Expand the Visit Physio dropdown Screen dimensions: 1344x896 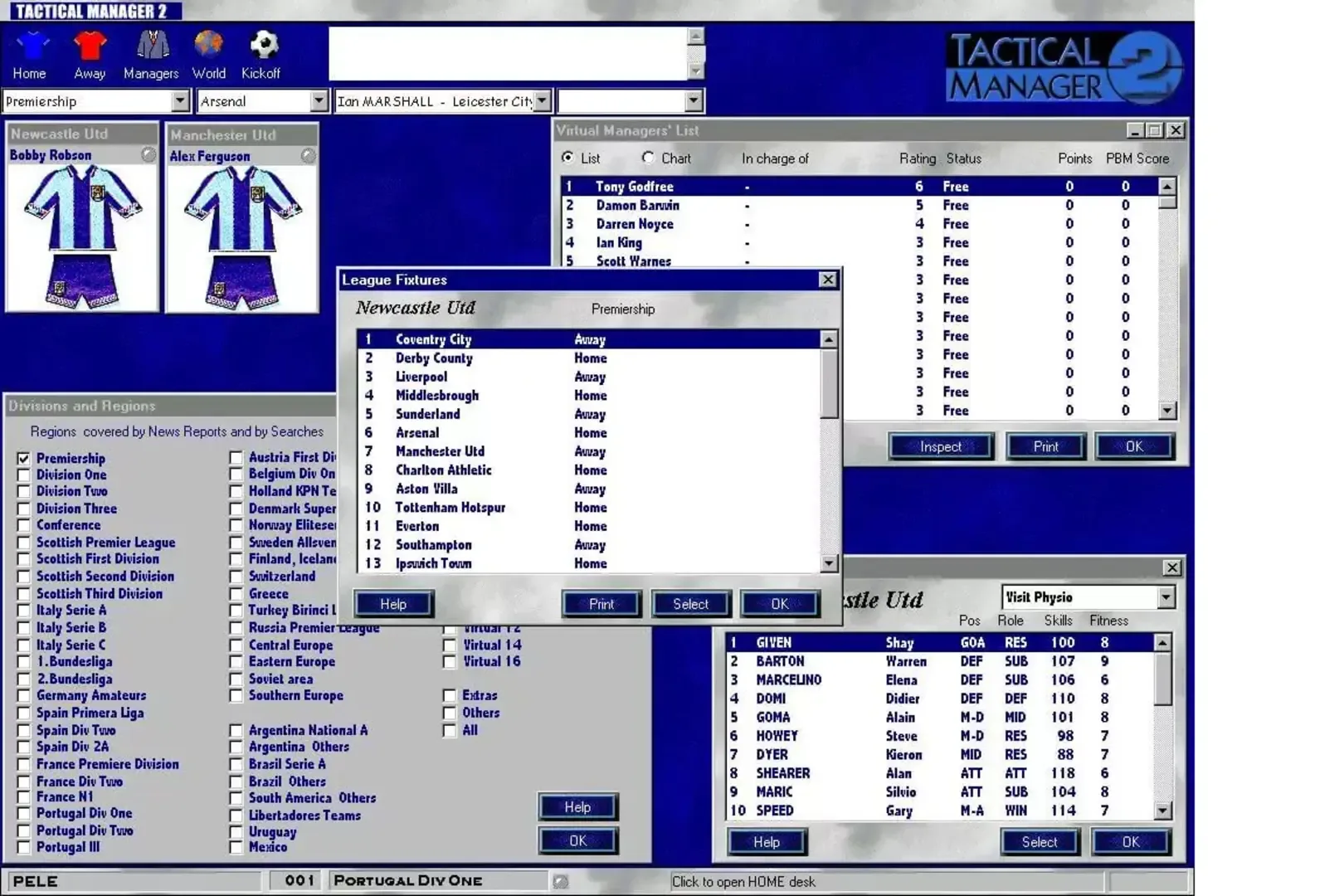(x=1166, y=597)
